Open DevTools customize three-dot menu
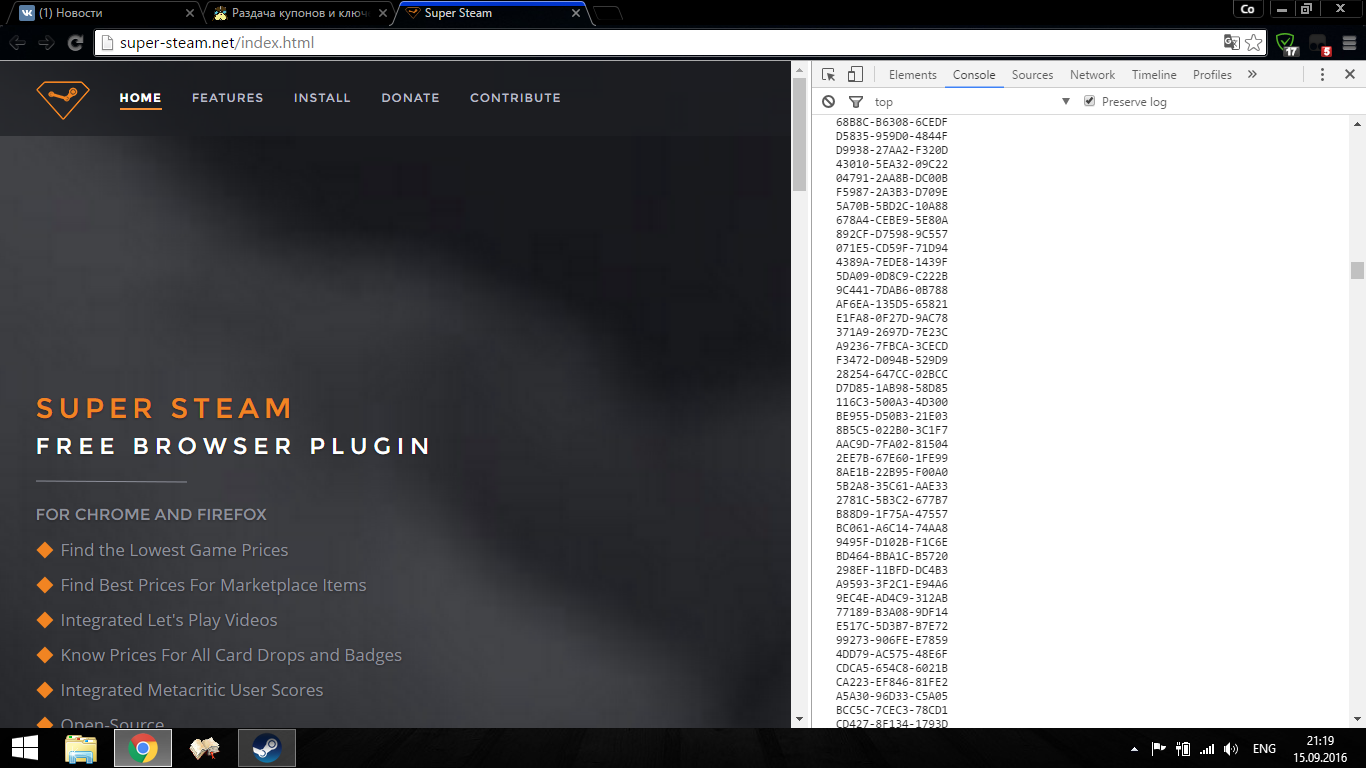Viewport: 1366px width, 768px height. pos(1322,75)
